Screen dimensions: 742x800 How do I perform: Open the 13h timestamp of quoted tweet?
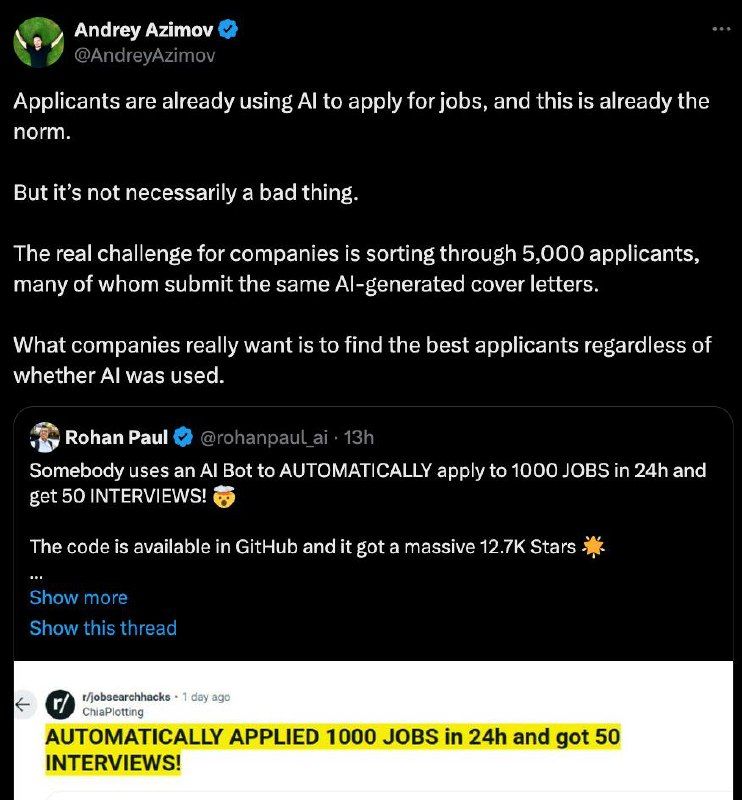[x=359, y=438]
